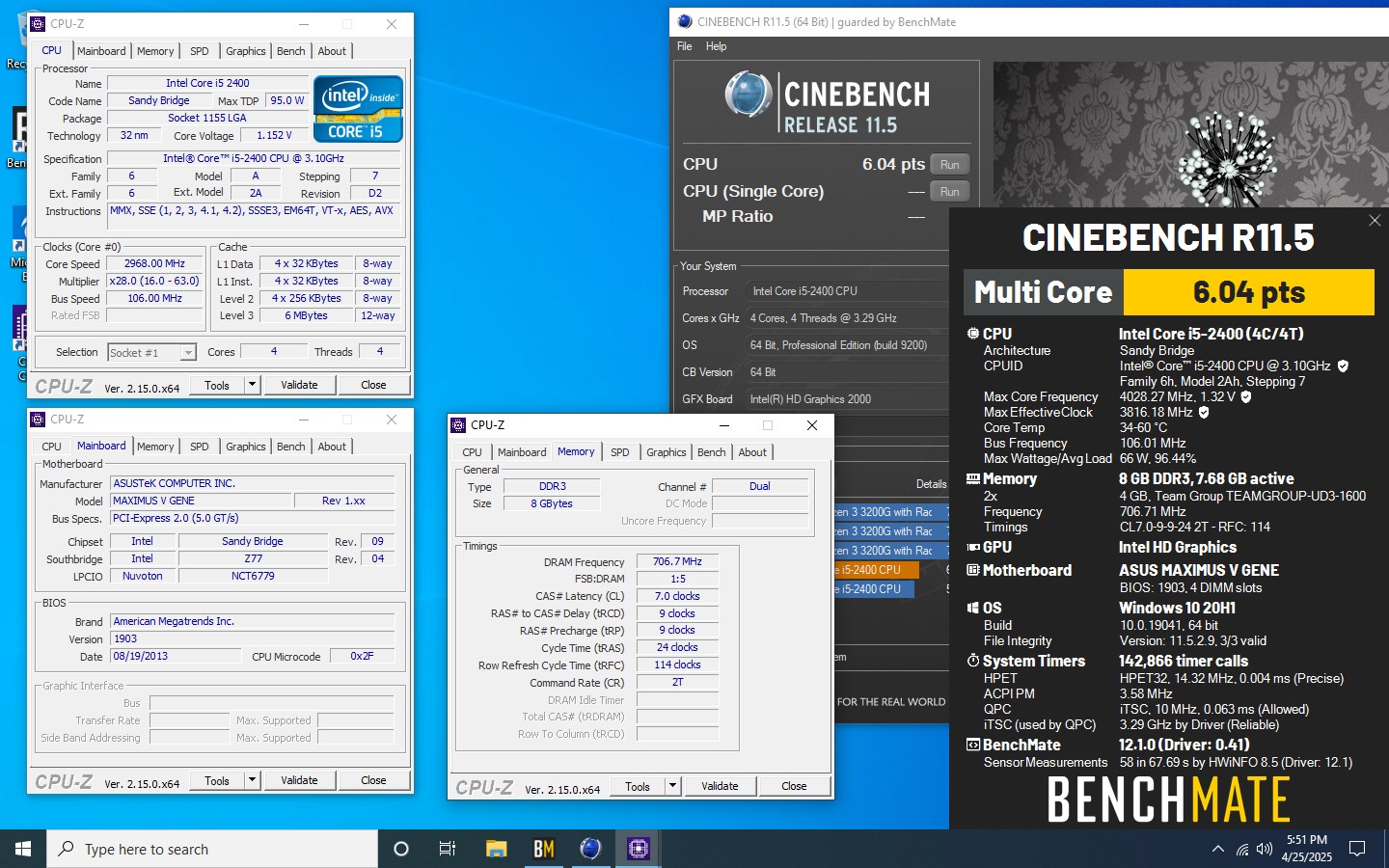Open Tools dropdown arrow in Mainboard window
The image size is (1389, 868).
(252, 780)
